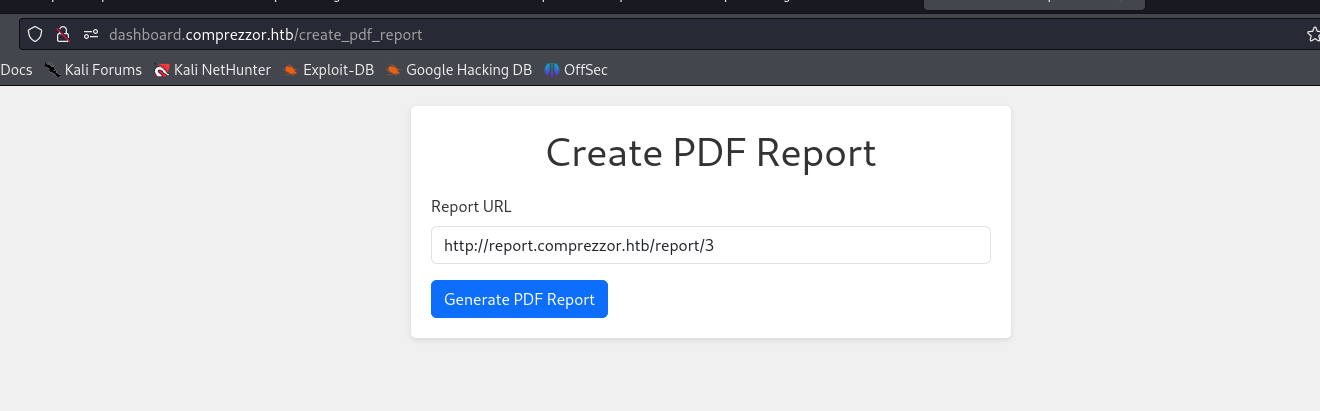Click the Create PDF Report heading

pos(711,153)
